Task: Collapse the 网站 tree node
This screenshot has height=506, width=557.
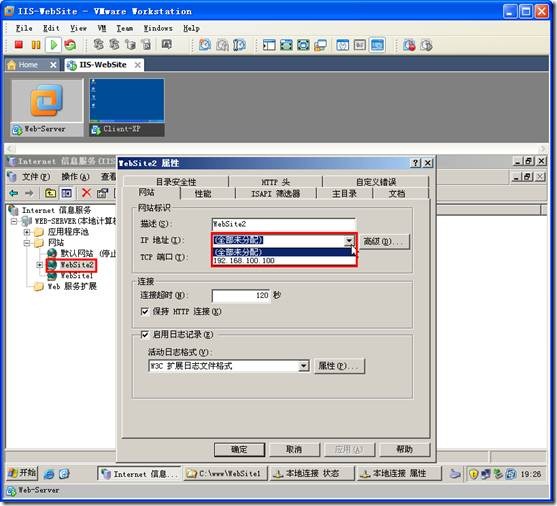Action: point(27,243)
